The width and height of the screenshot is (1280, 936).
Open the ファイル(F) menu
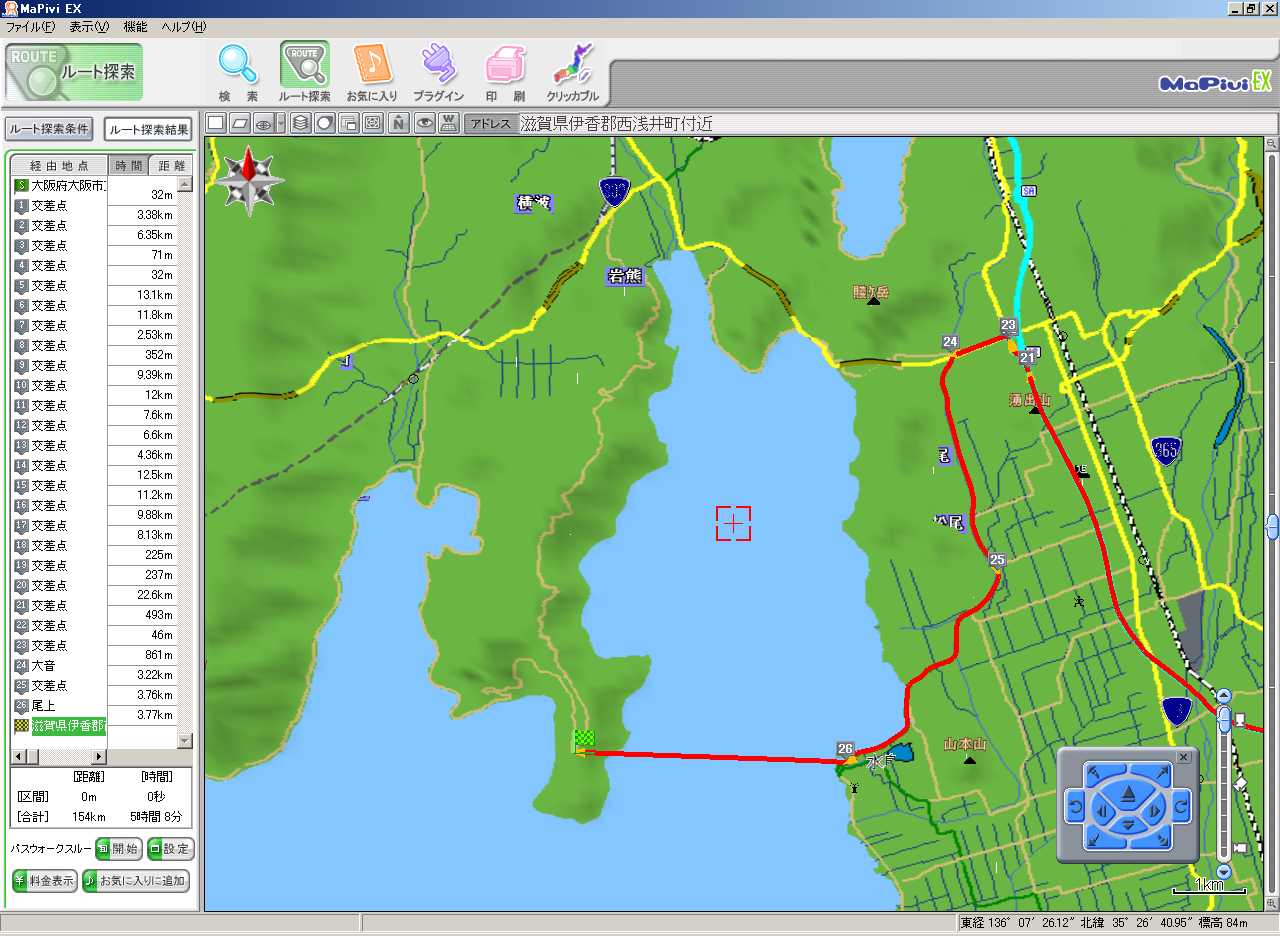tap(30, 27)
